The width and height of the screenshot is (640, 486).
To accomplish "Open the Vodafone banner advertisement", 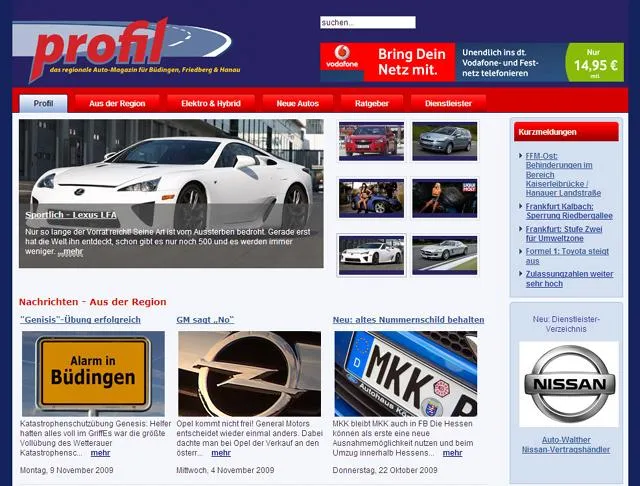I will [472, 62].
